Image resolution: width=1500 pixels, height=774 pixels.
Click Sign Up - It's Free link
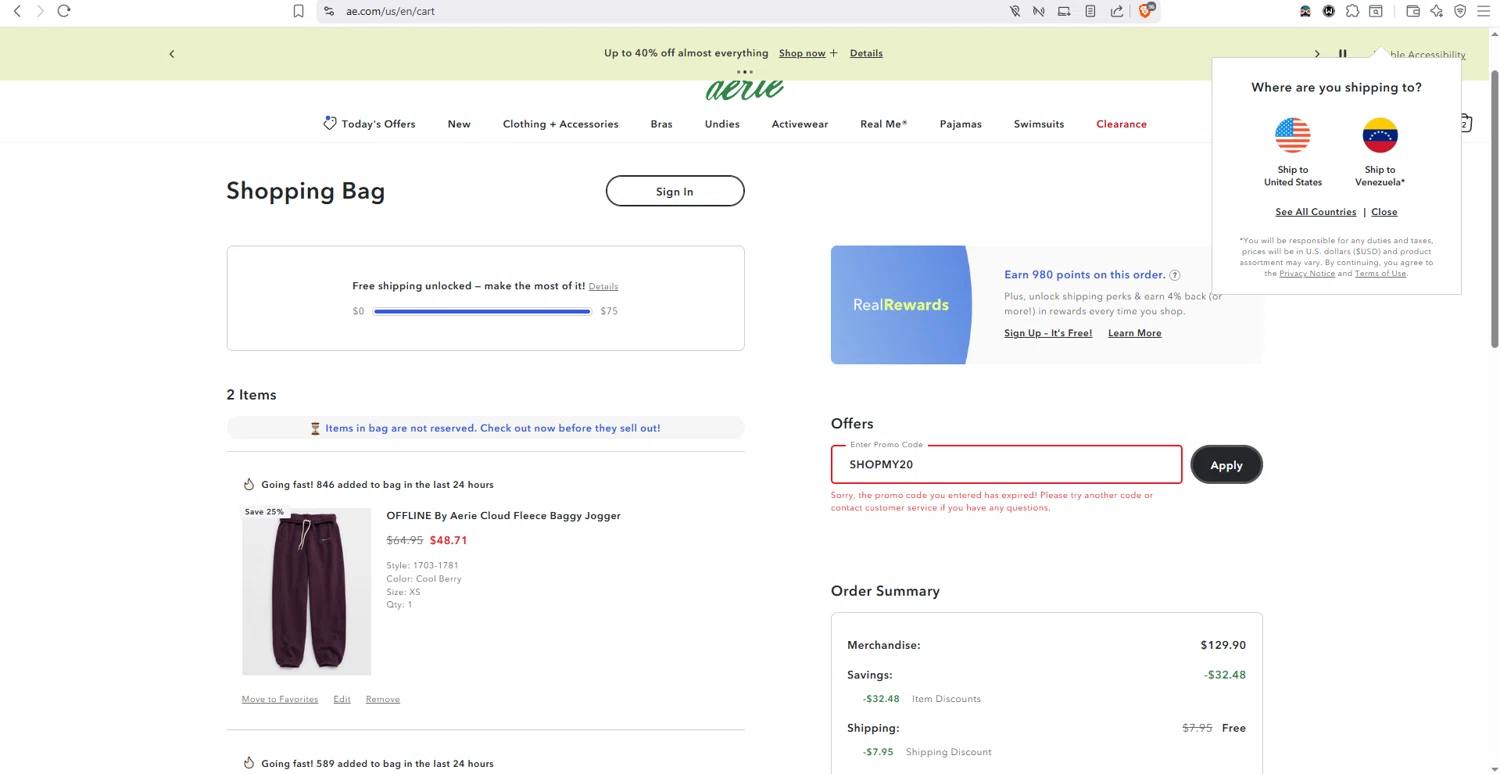(1048, 333)
